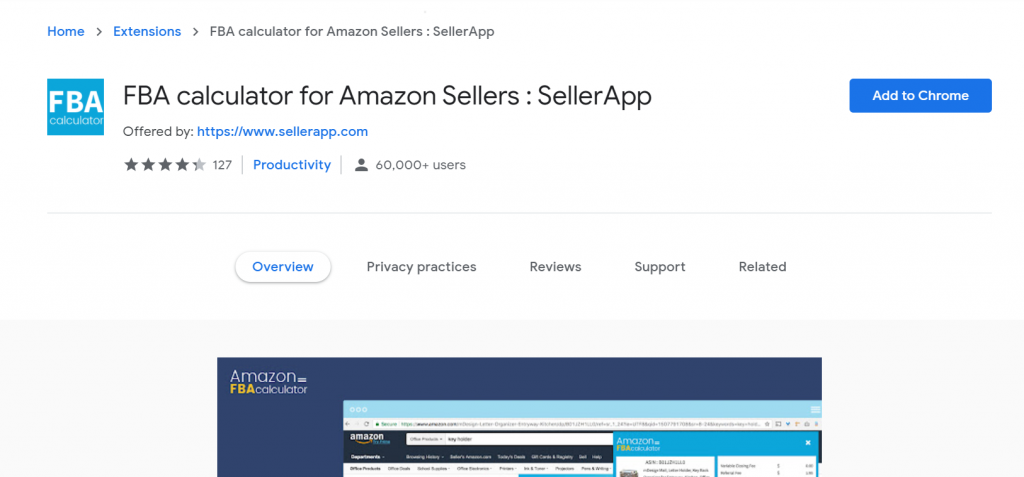Switch to the Privacy practices tab
The image size is (1024, 477).
click(421, 267)
